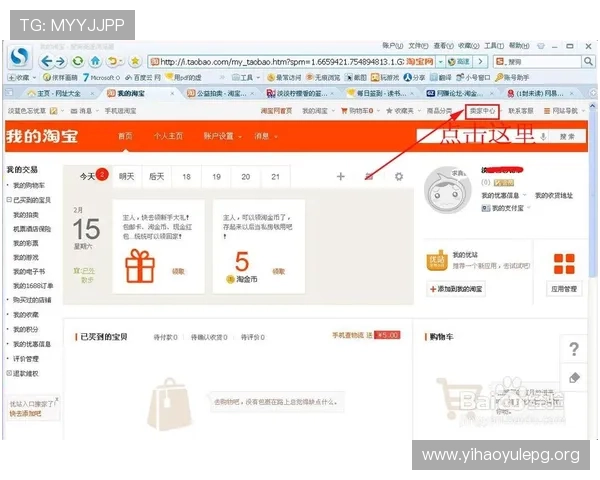Image resolution: width=600 pixels, height=480 pixels.
Task: Open the 截图 screenshot tool in bookmarks bar
Action: tap(355, 78)
